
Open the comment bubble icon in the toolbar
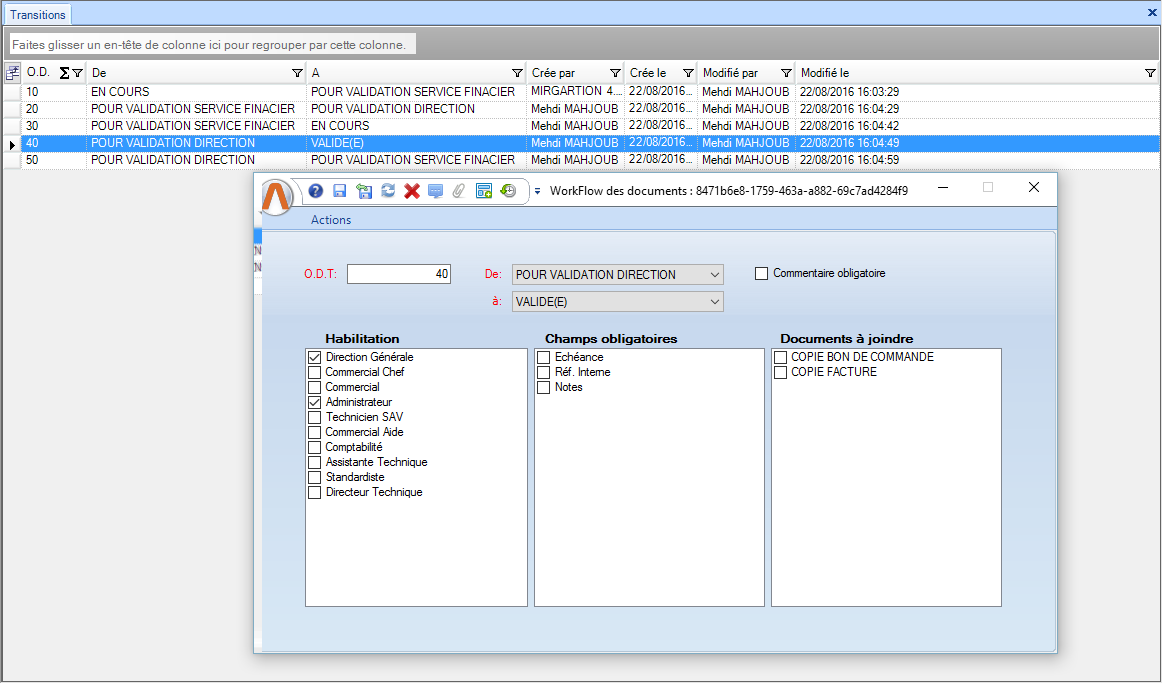point(436,191)
